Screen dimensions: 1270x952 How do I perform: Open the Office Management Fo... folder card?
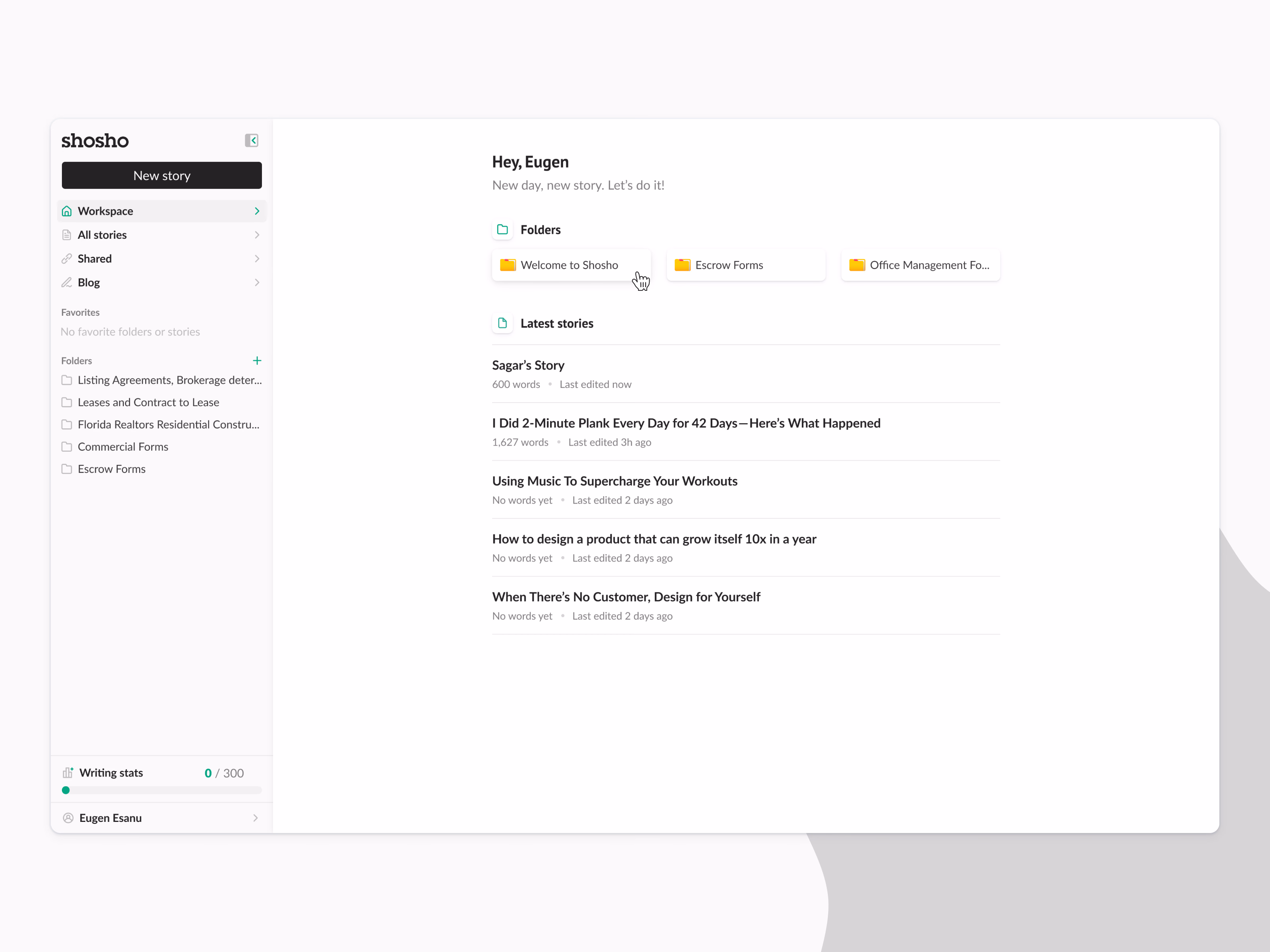920,265
